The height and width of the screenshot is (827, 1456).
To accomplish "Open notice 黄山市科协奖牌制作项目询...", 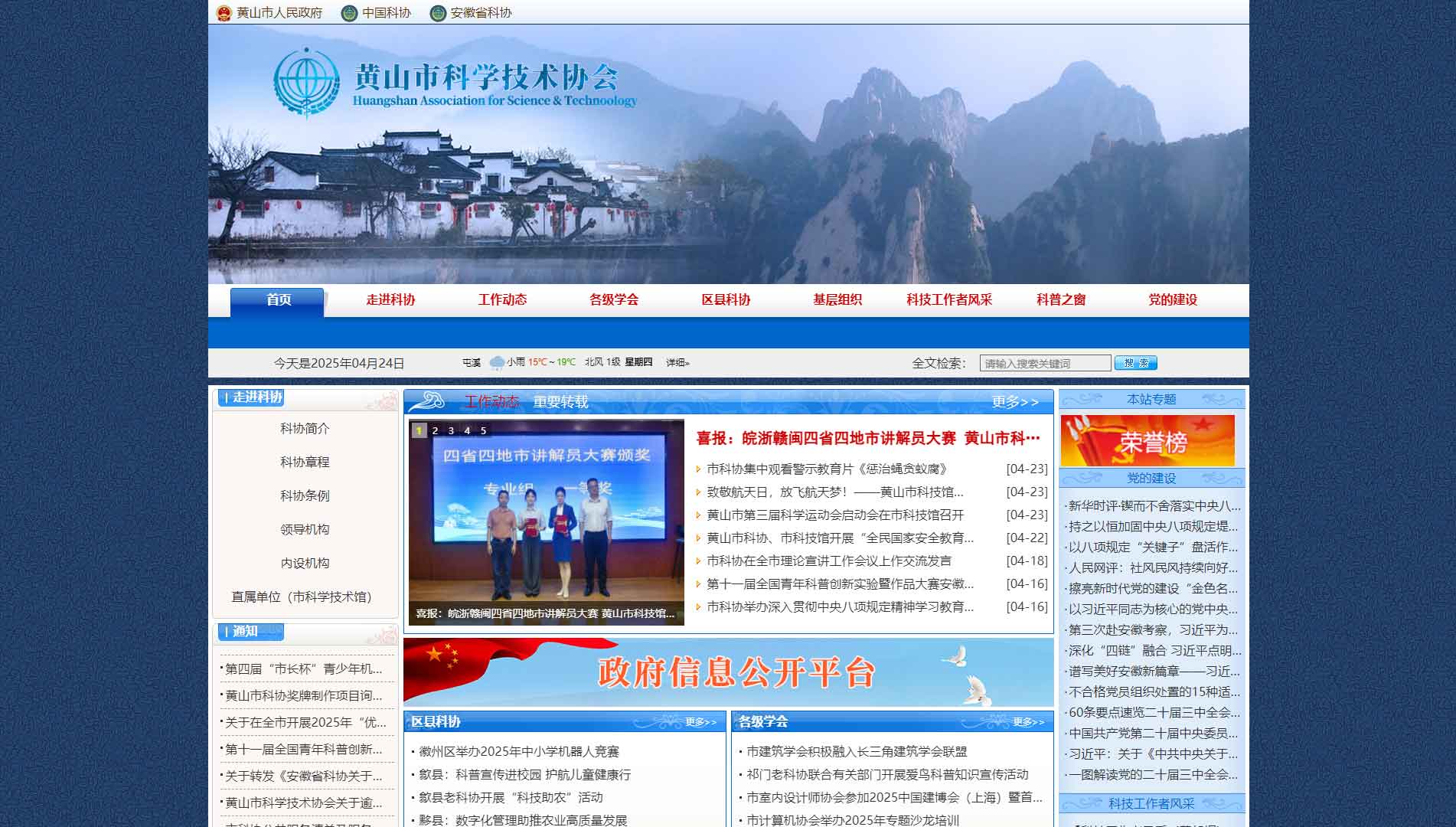I will (x=303, y=696).
